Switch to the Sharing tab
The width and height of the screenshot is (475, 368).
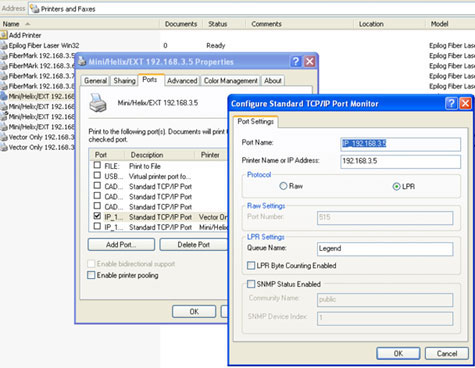[x=124, y=81]
